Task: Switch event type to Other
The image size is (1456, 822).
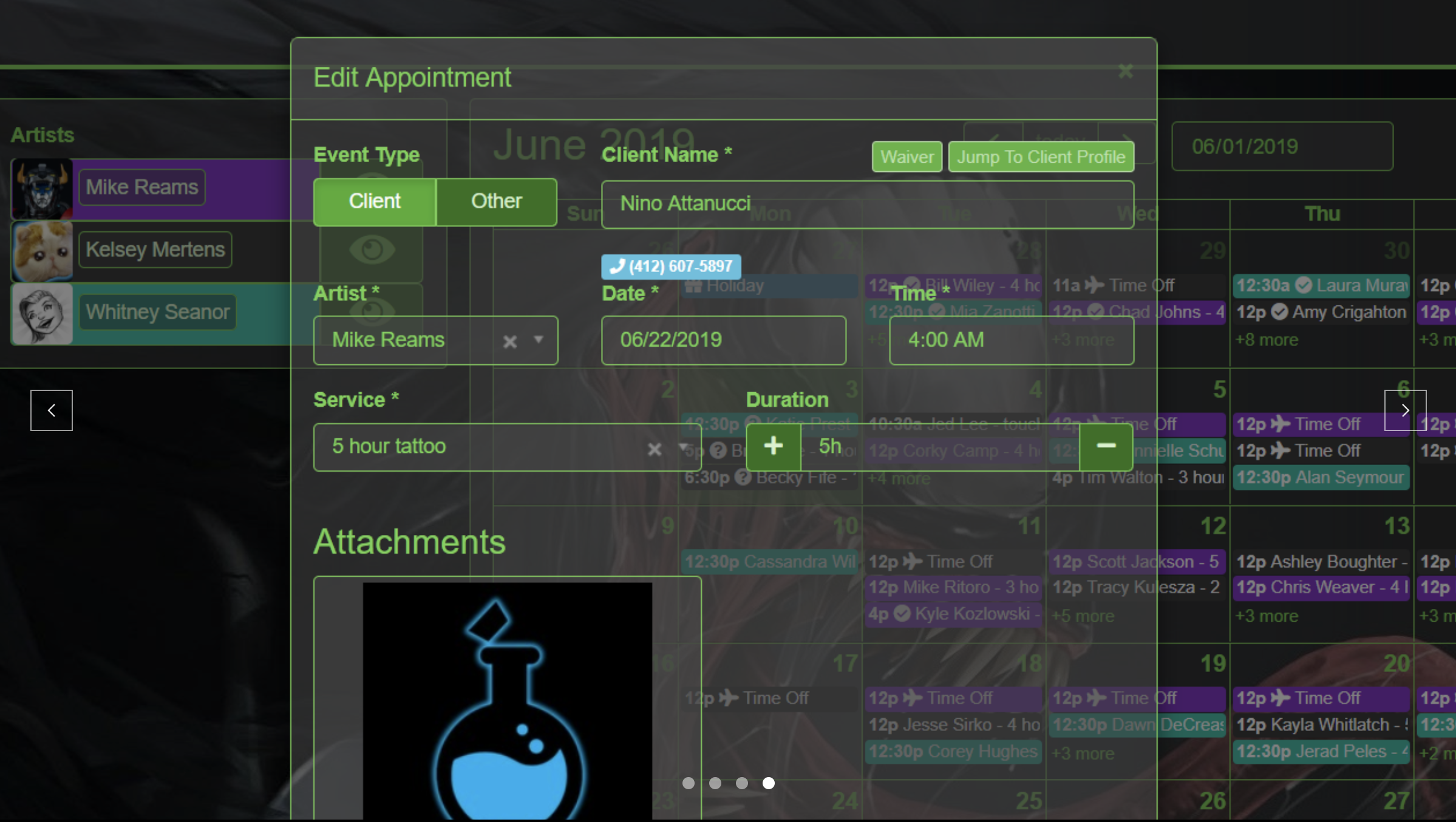Action: (x=496, y=202)
